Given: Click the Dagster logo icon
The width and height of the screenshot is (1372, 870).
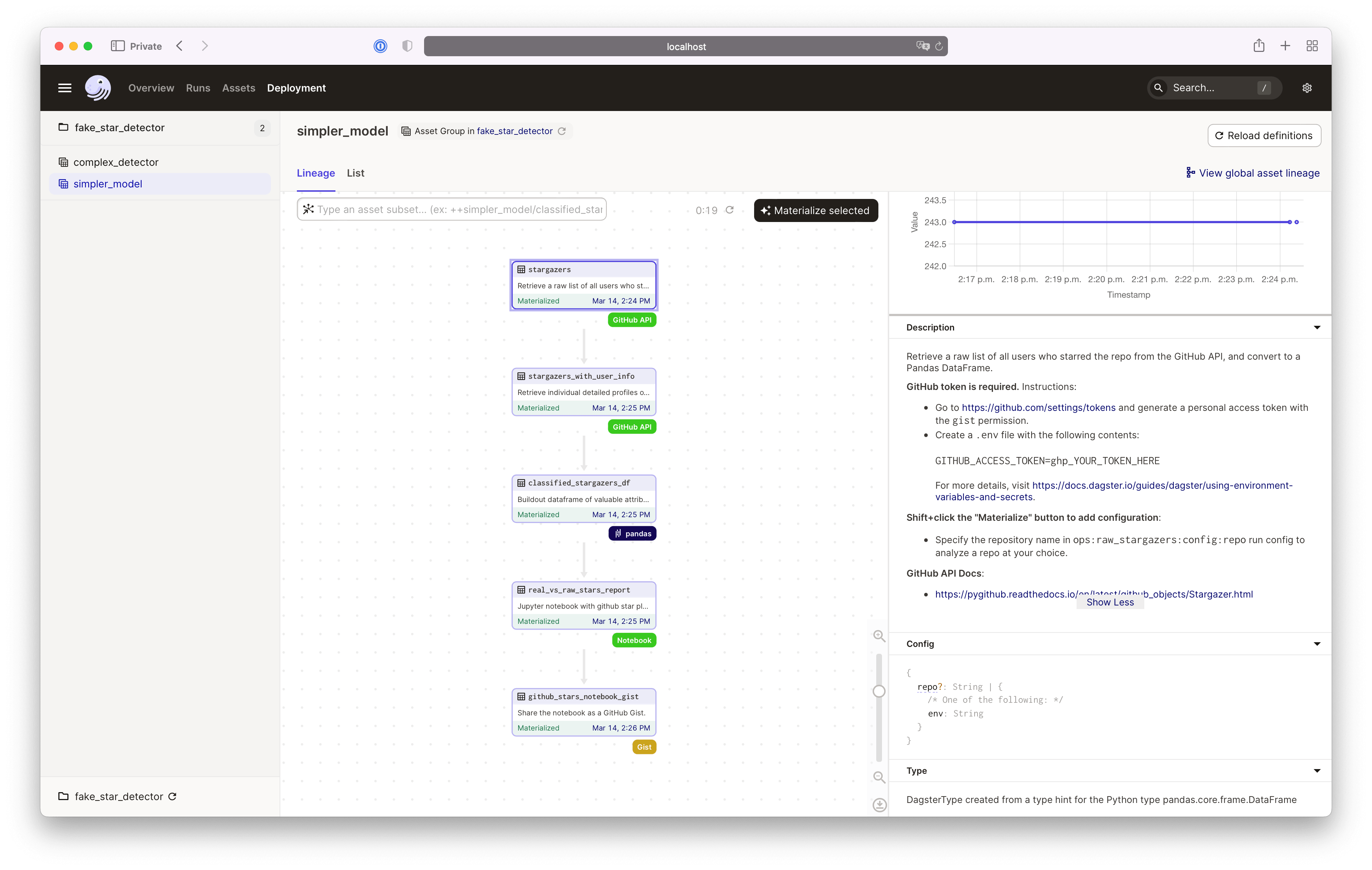Looking at the screenshot, I should click(97, 88).
